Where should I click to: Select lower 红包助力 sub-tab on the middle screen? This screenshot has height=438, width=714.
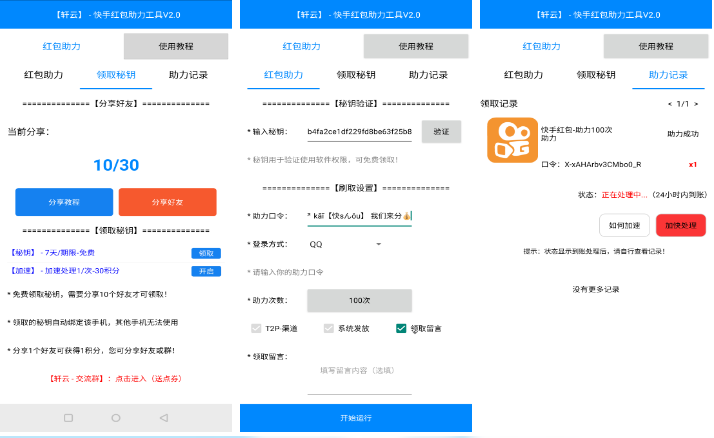coord(283,75)
